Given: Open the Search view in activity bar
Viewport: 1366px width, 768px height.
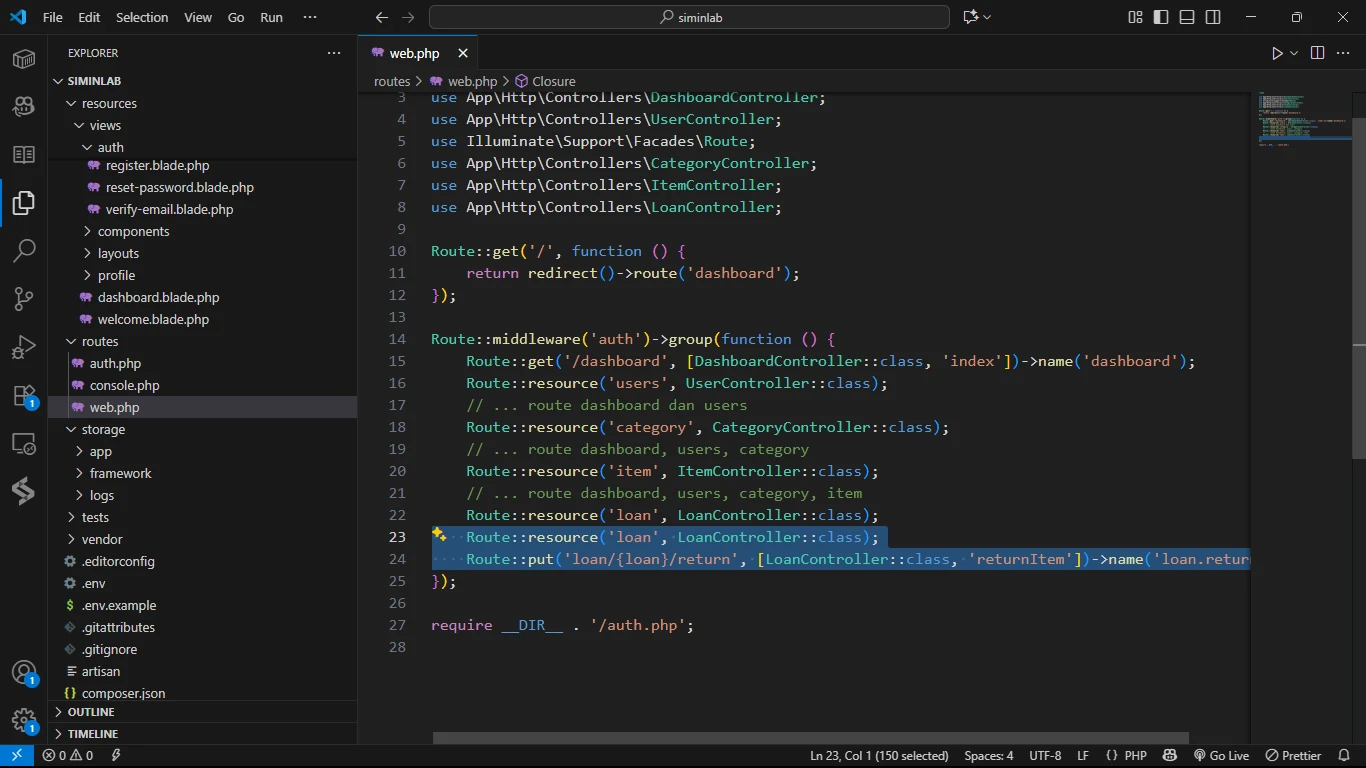Looking at the screenshot, I should click(24, 250).
